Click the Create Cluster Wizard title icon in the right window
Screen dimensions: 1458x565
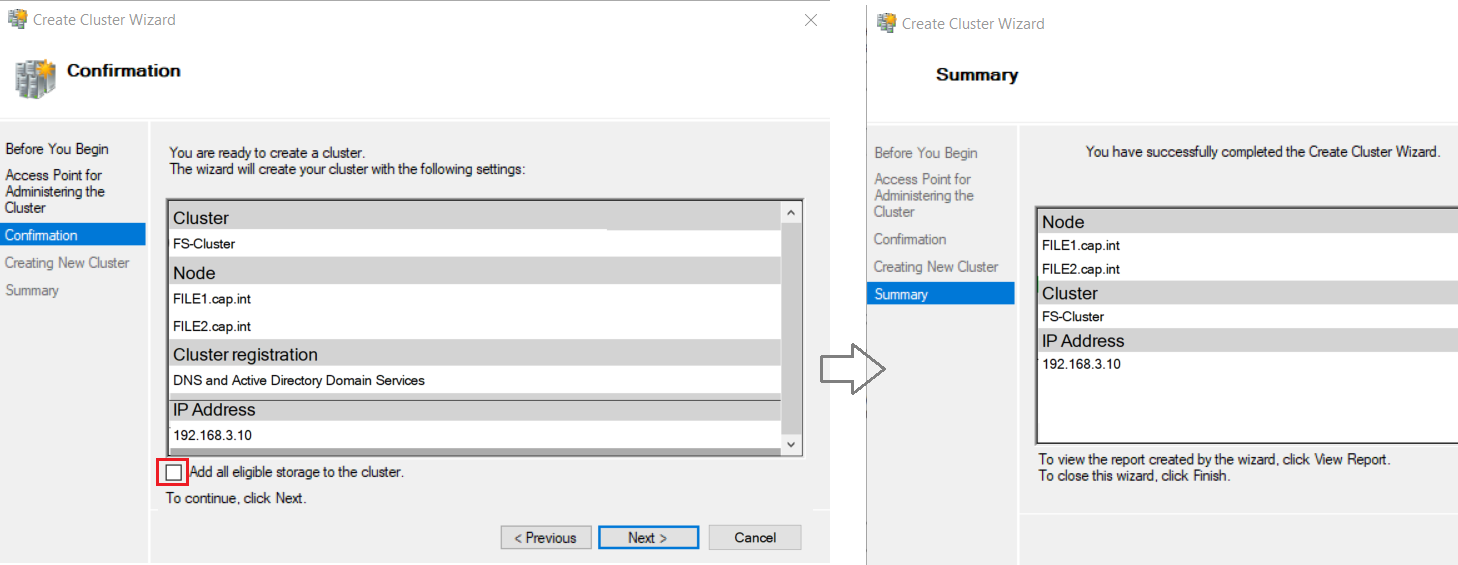click(886, 23)
